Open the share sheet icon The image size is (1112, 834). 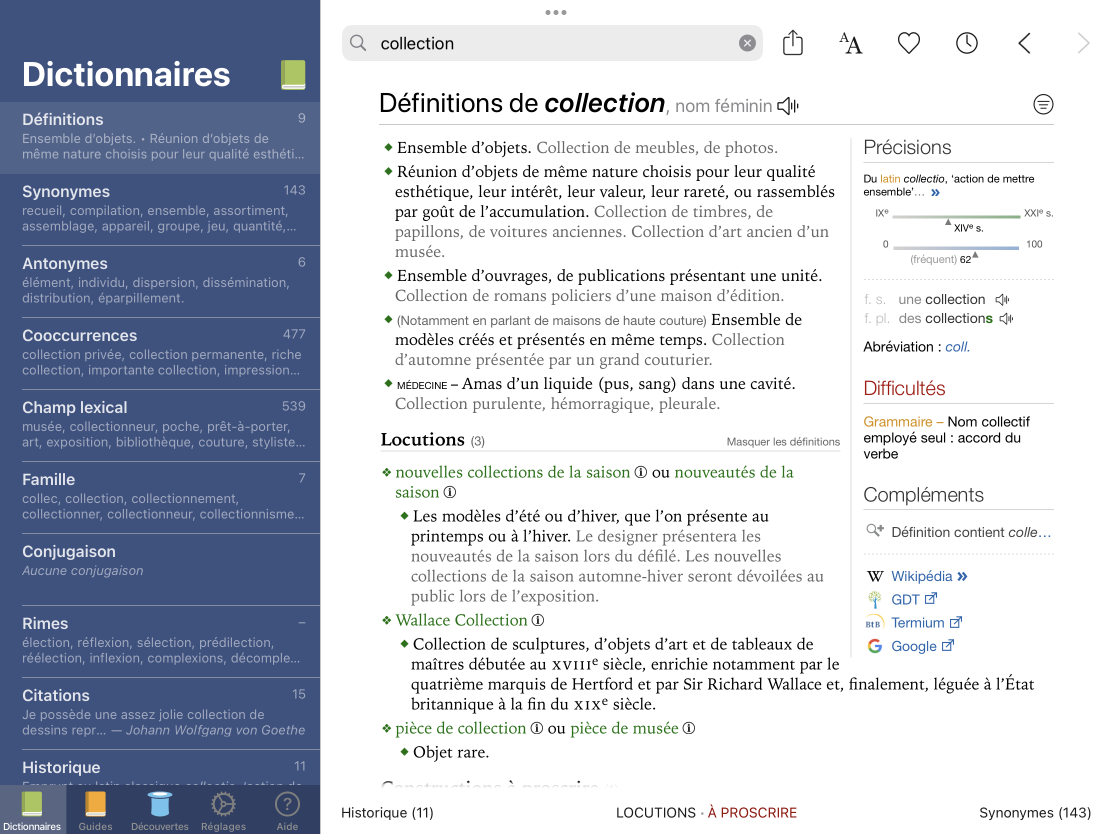coord(793,43)
